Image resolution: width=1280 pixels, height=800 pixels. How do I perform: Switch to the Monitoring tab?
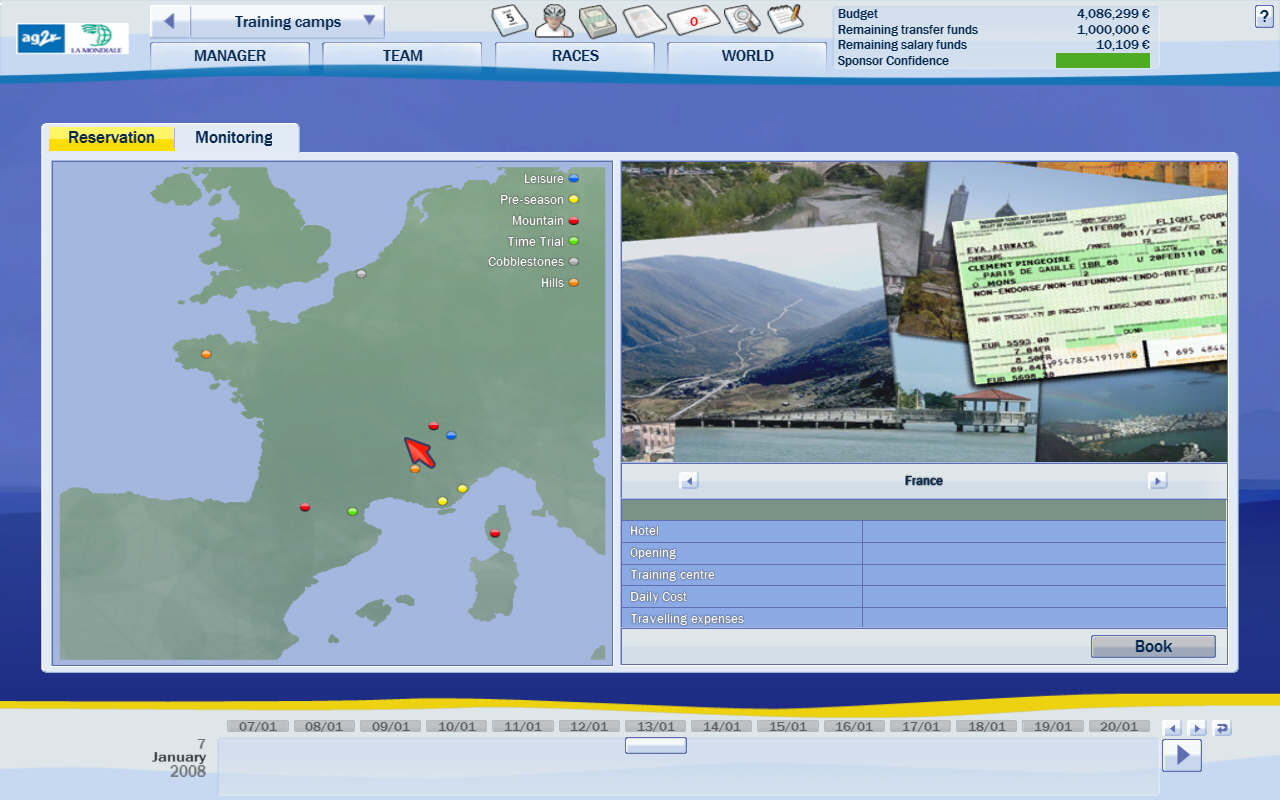(234, 138)
